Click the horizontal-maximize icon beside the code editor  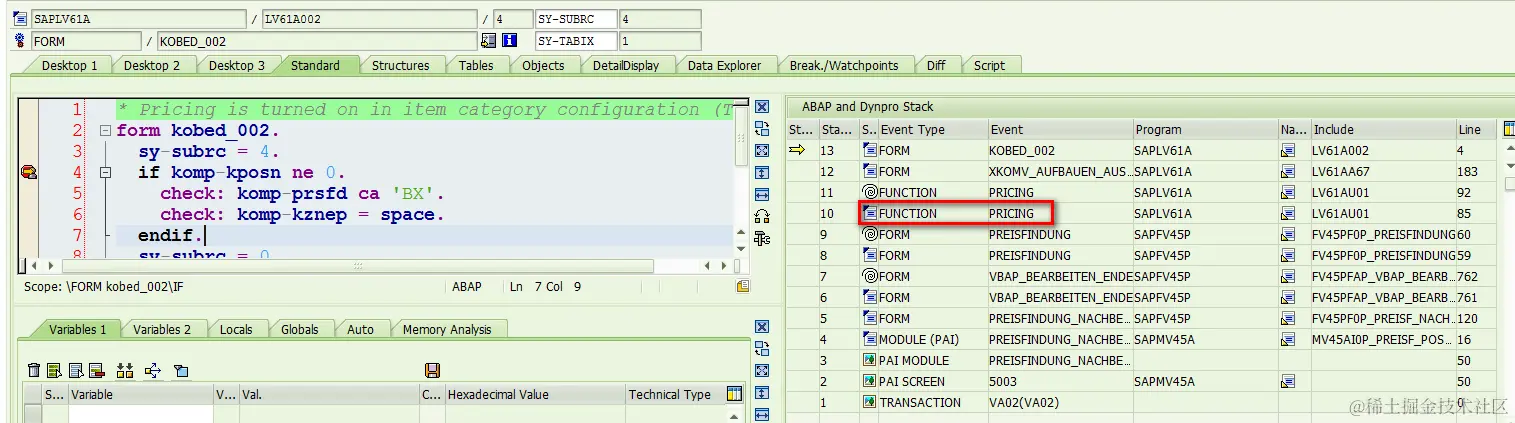click(x=762, y=194)
